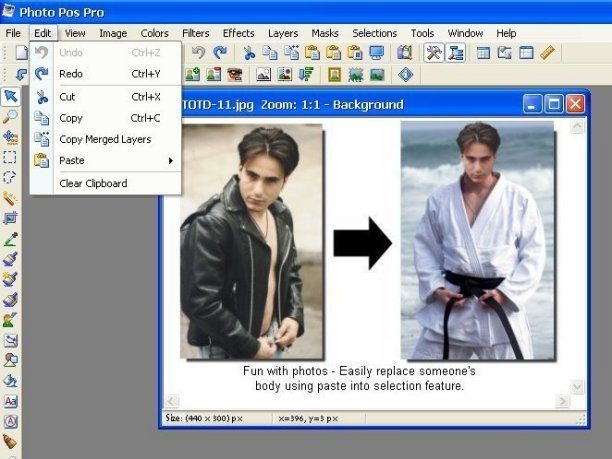Open the Filters menu

(196, 33)
